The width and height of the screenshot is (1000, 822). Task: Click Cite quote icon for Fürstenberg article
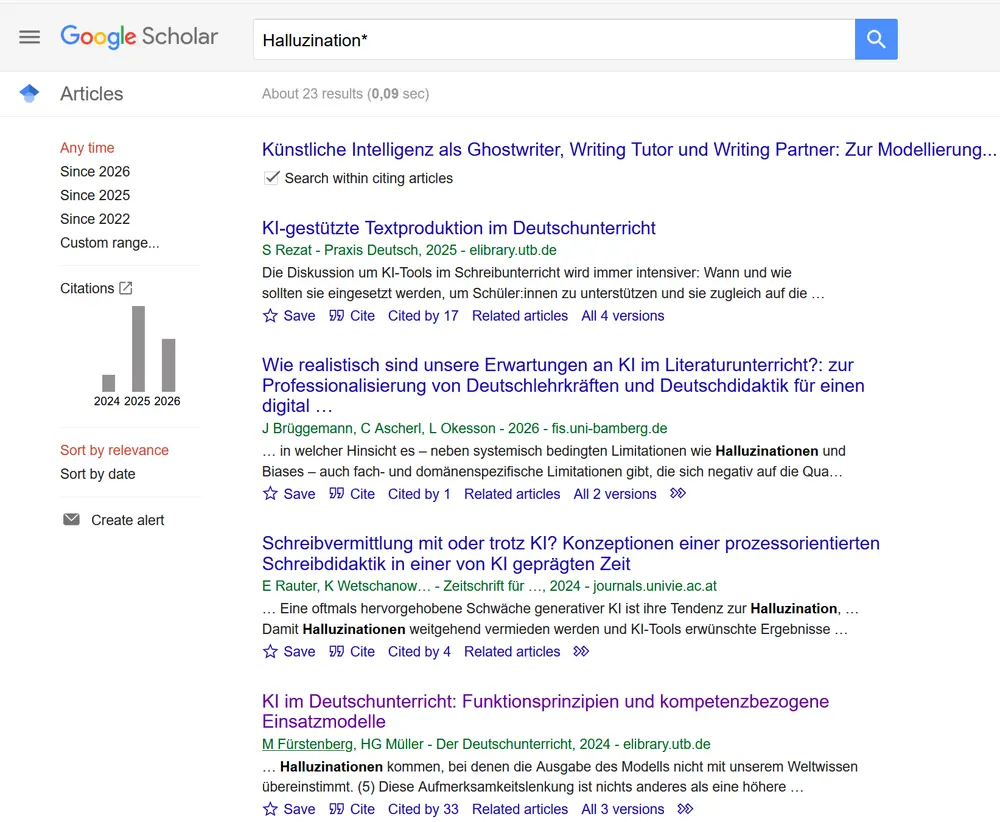point(337,809)
